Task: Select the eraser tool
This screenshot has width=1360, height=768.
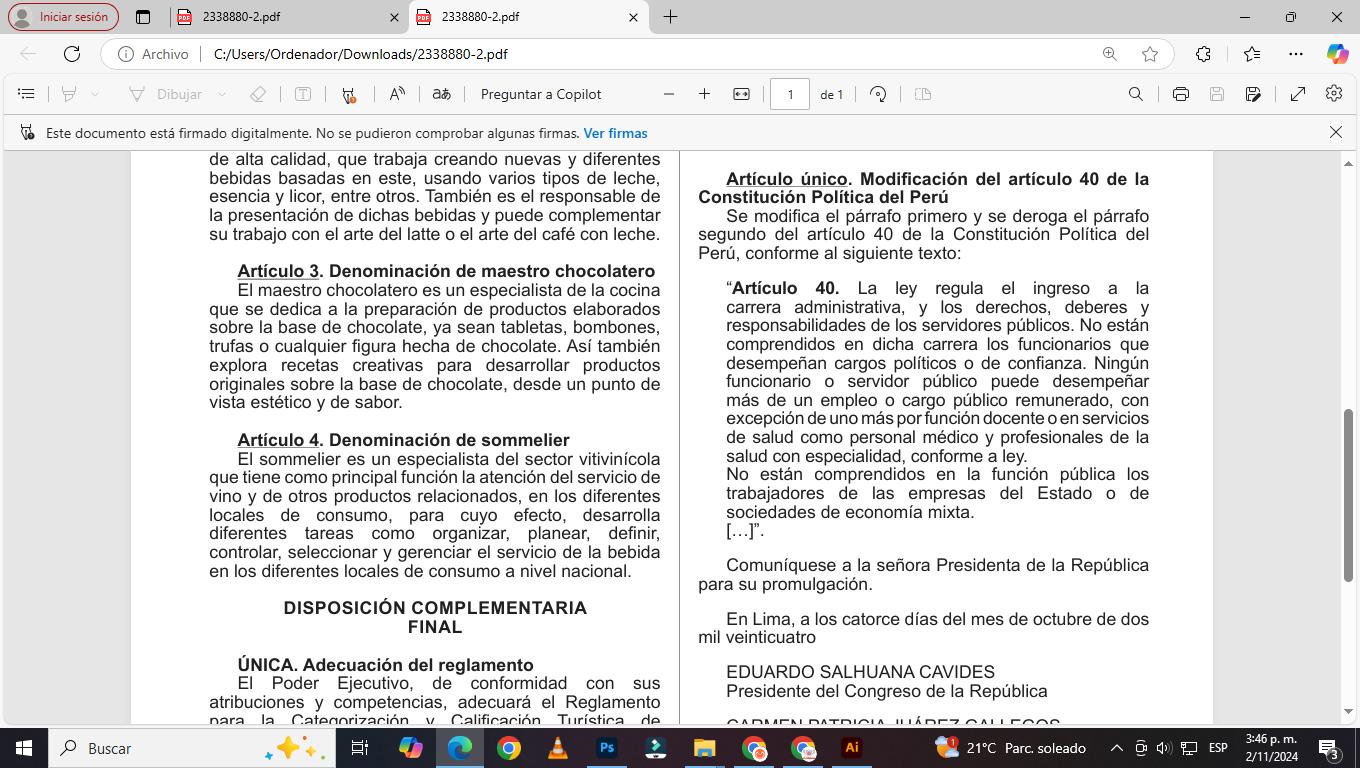Action: pos(257,94)
